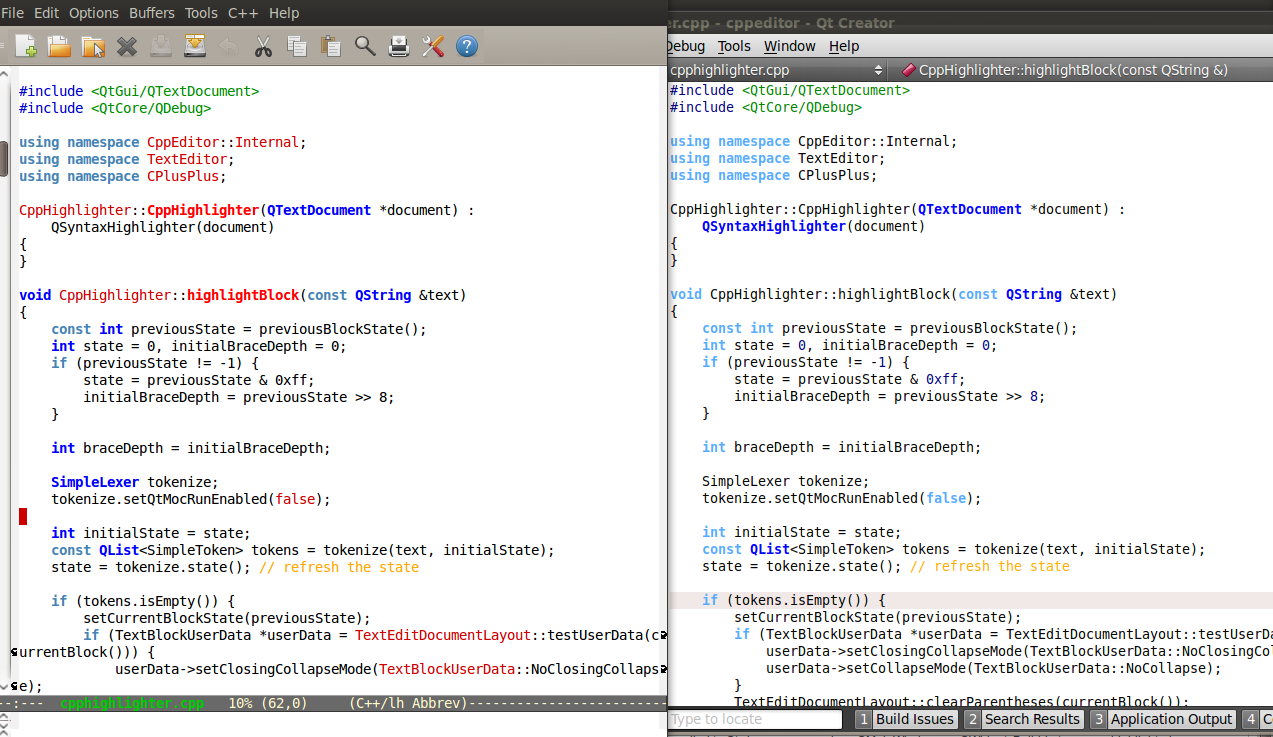This screenshot has width=1273, height=737.
Task: Click the blue Help question mark icon
Action: pyautogui.click(x=467, y=46)
